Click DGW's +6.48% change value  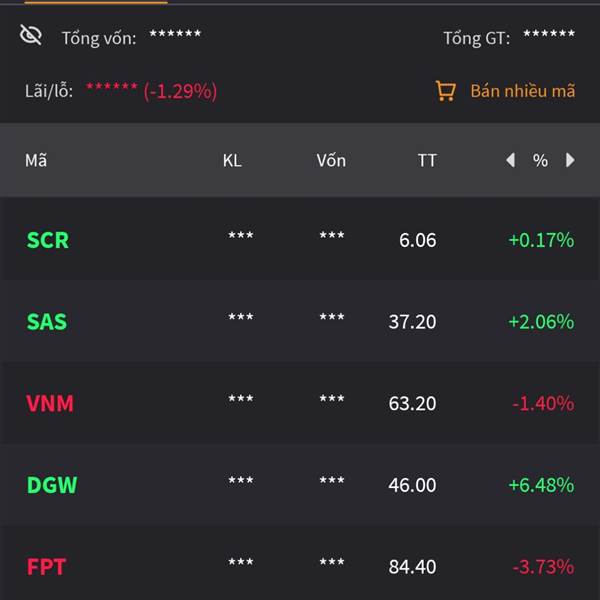(541, 485)
